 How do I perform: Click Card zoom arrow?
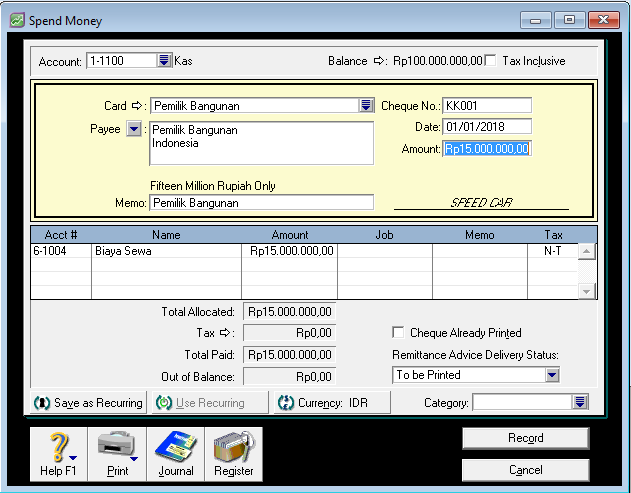click(x=137, y=106)
